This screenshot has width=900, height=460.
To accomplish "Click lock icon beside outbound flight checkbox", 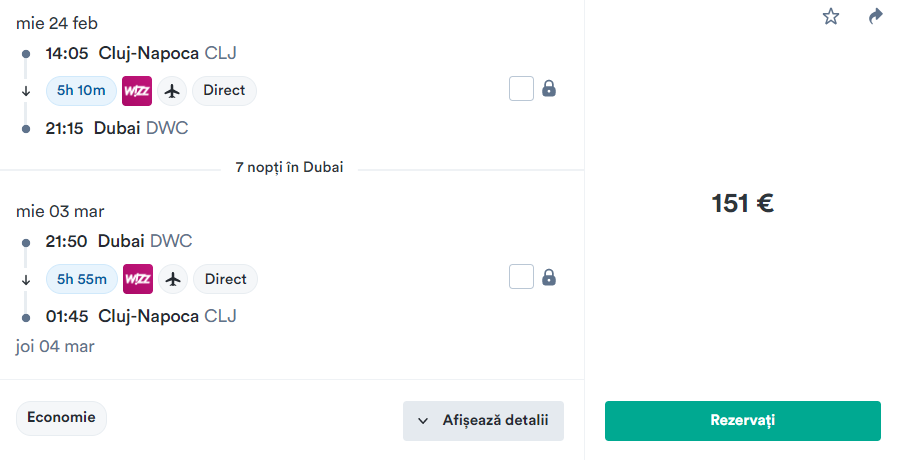I will click(549, 88).
